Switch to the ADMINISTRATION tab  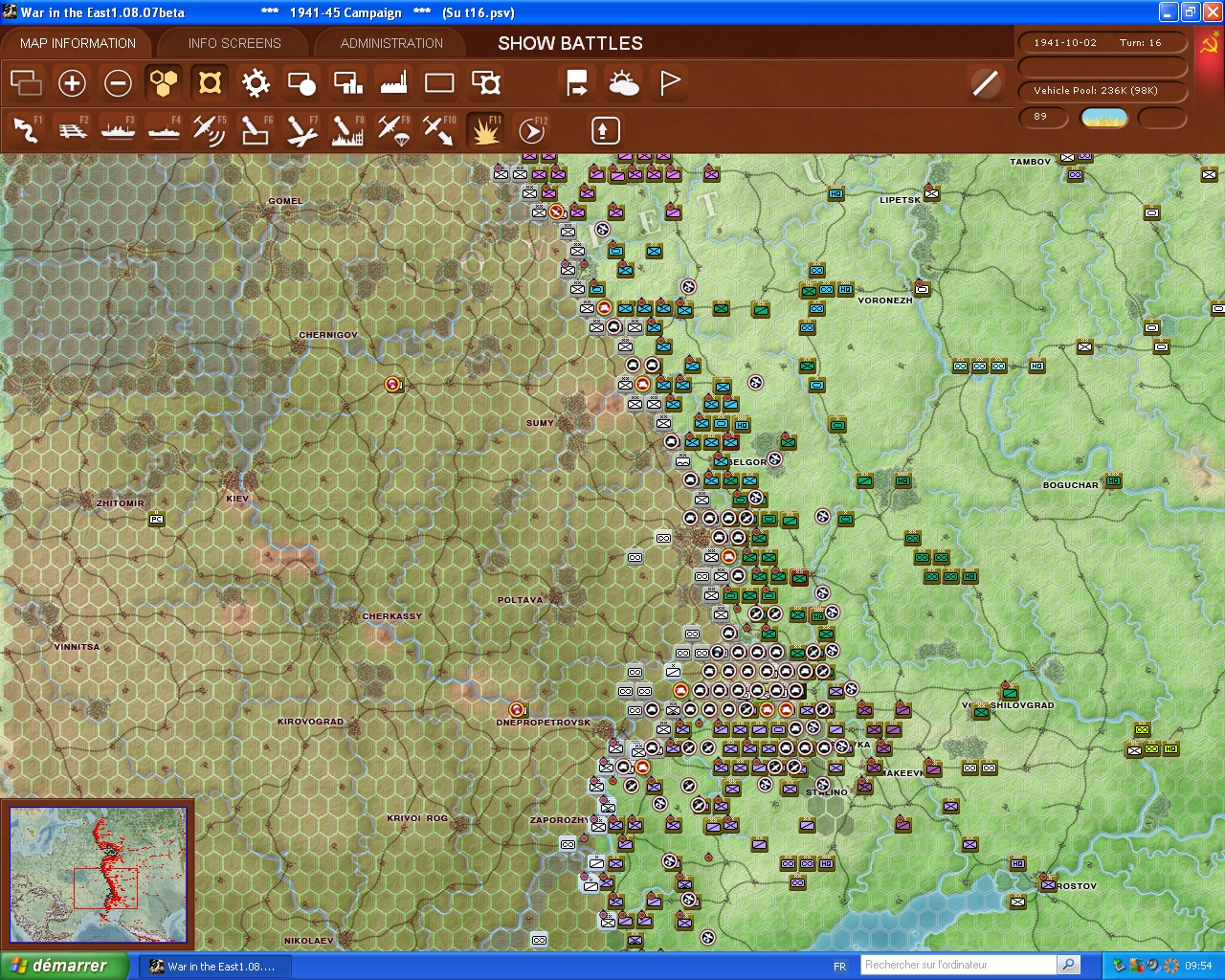(x=391, y=43)
